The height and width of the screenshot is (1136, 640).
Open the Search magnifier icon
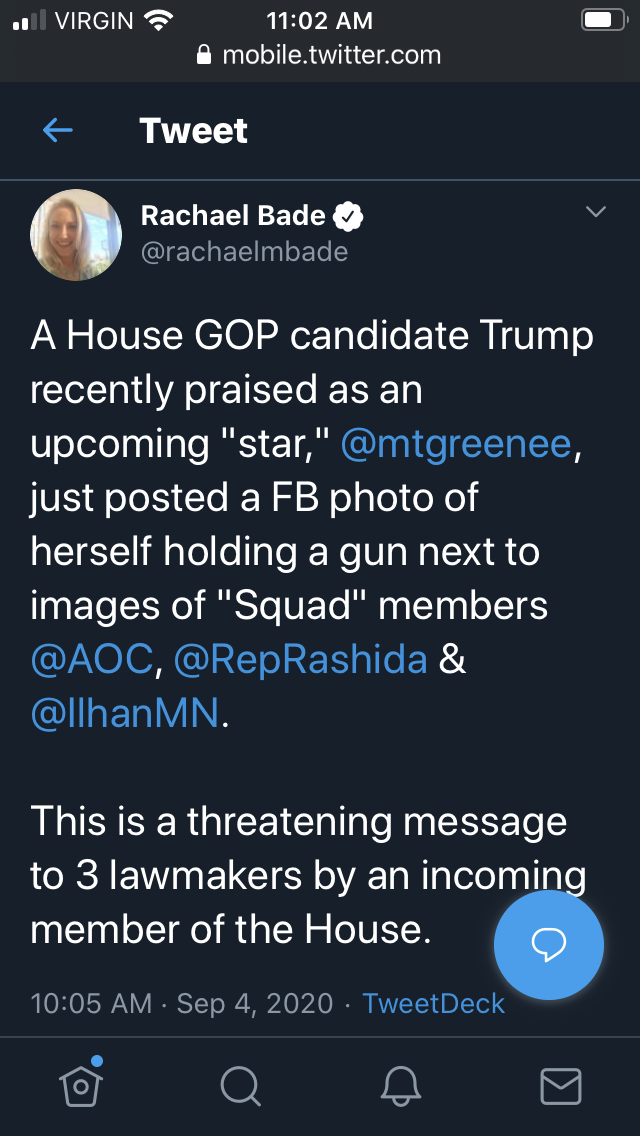coord(241,1084)
